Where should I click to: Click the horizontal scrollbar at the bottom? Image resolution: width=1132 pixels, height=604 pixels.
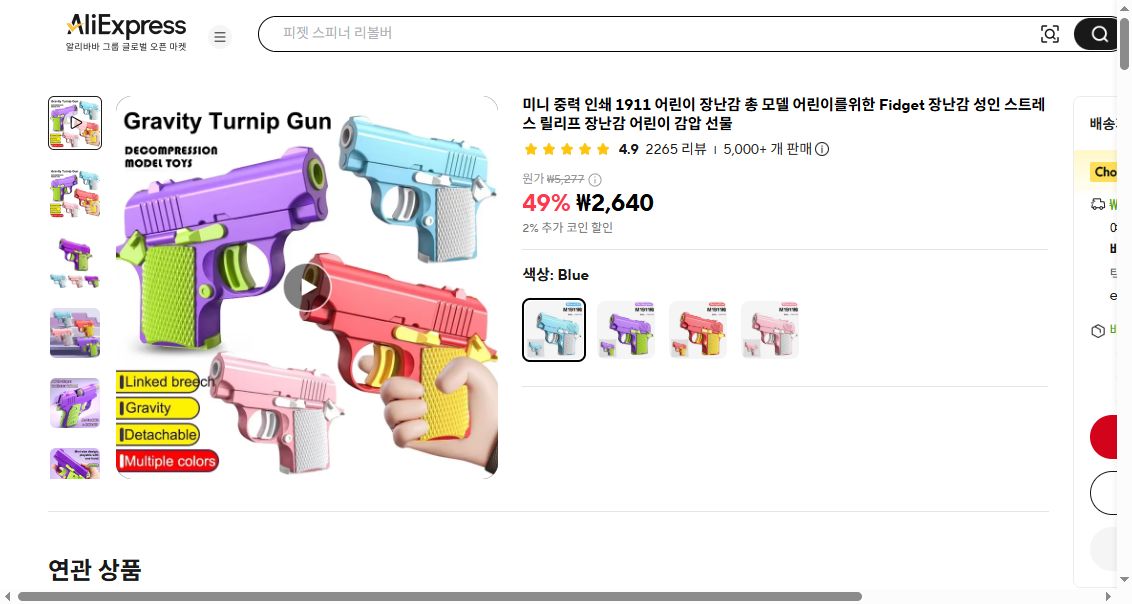tap(439, 597)
